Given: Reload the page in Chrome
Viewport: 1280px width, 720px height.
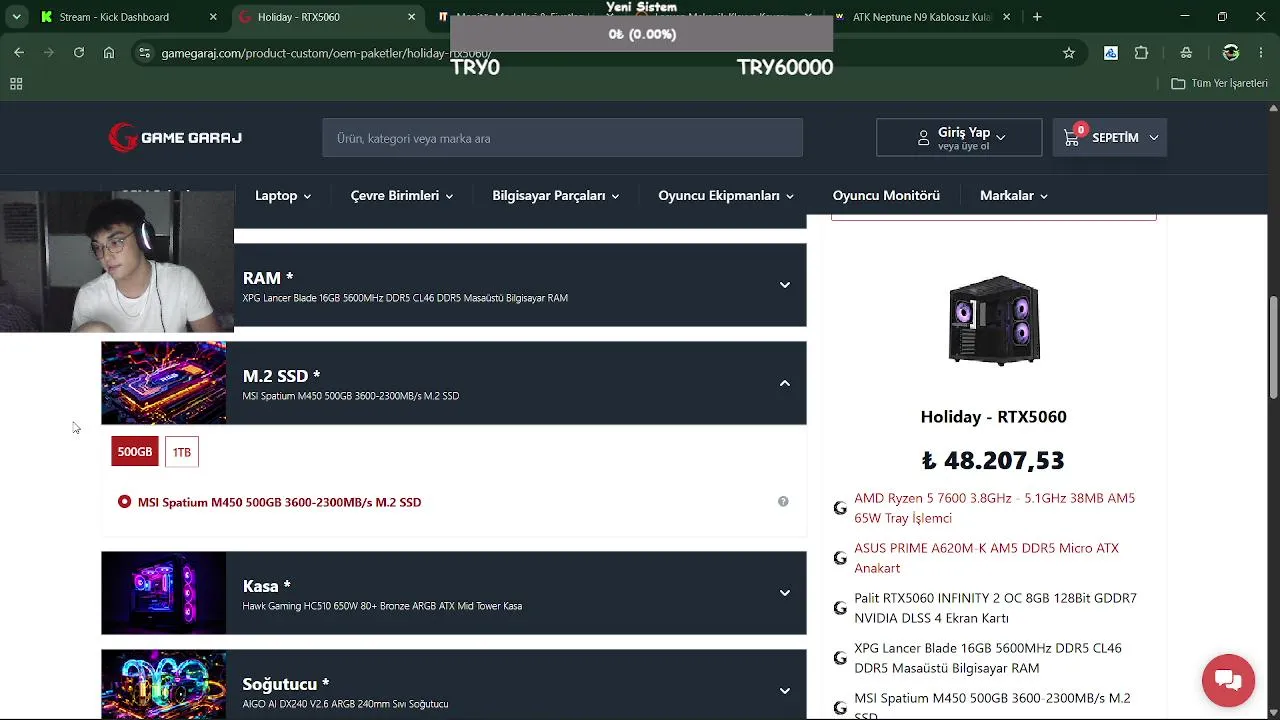Looking at the screenshot, I should coord(79,53).
